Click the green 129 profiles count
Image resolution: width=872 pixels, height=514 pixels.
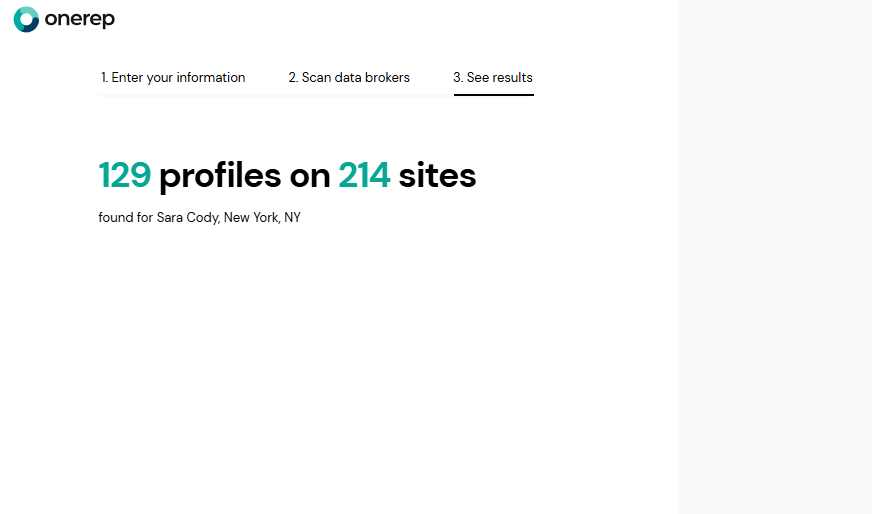click(125, 176)
